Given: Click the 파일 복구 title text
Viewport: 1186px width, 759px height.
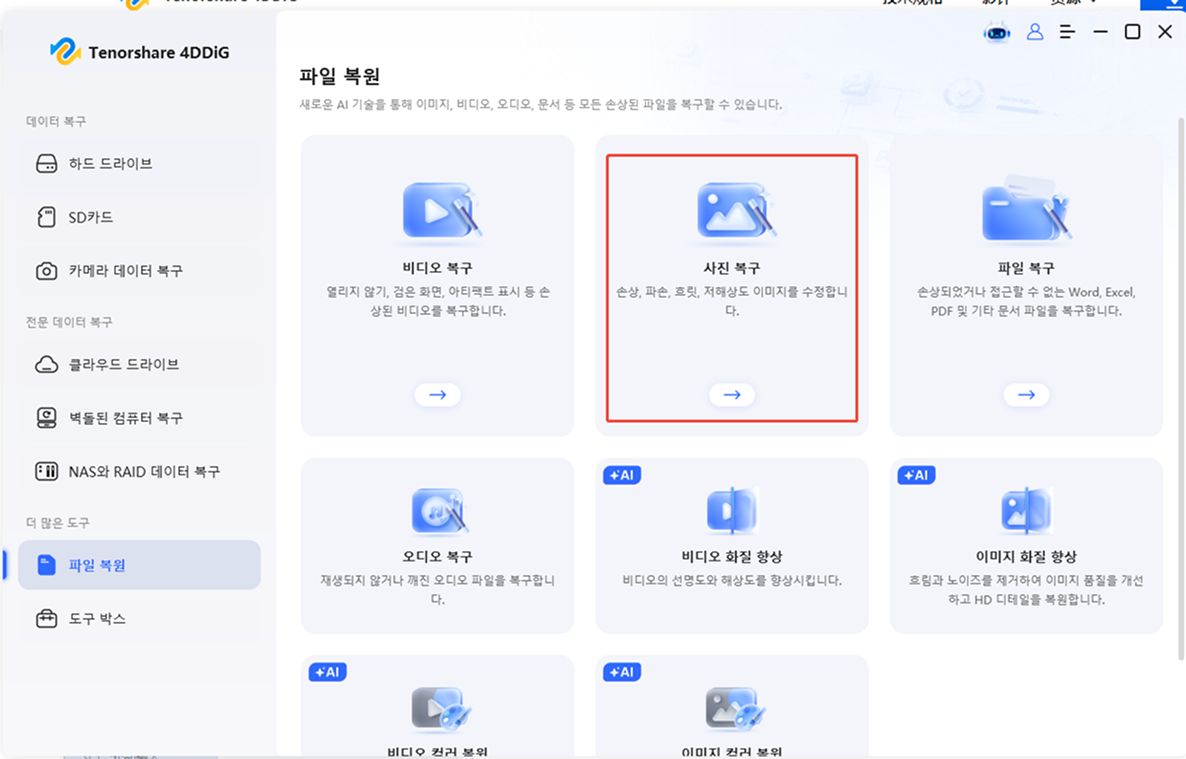Looking at the screenshot, I should [1026, 268].
